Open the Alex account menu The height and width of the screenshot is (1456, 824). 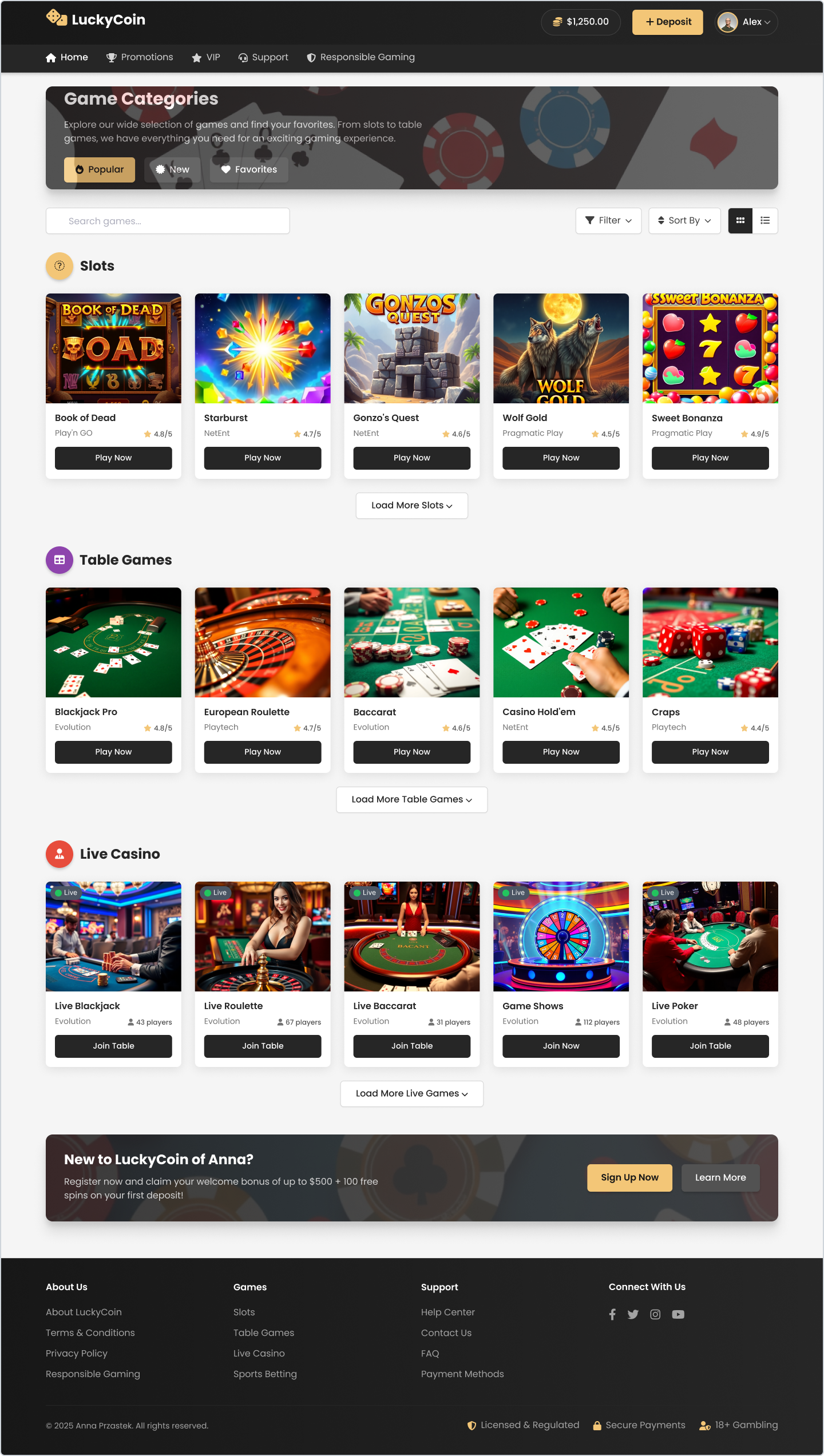746,22
